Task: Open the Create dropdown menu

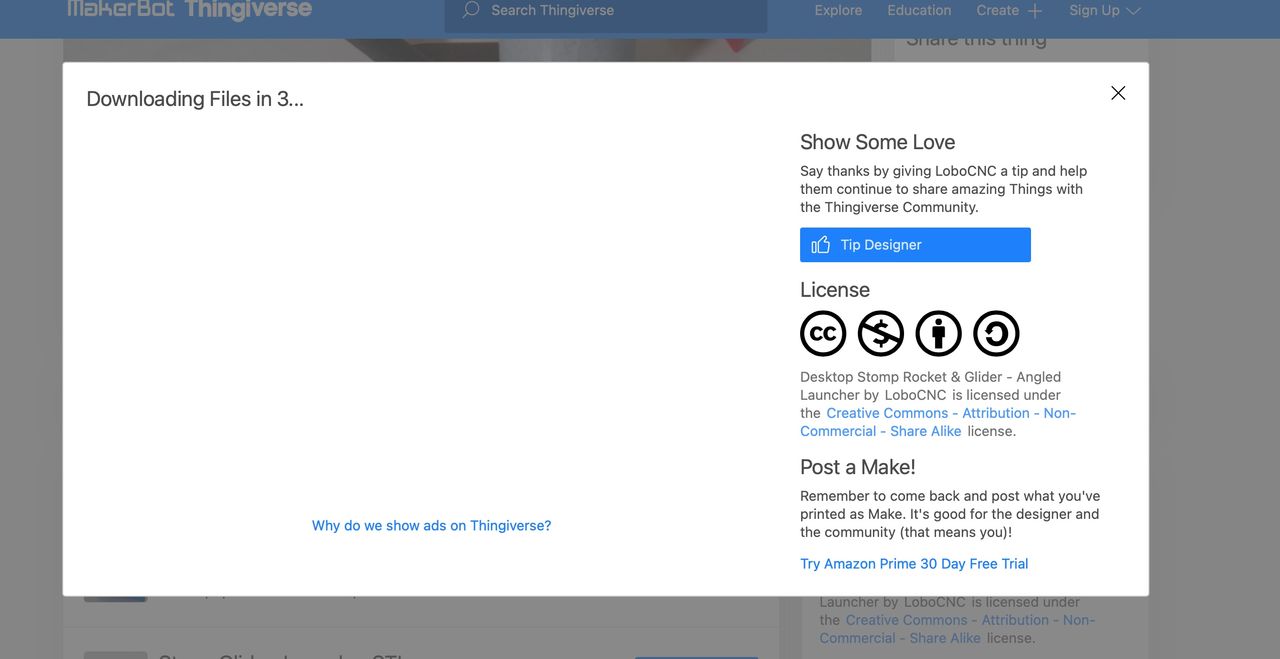Action: 998,10
